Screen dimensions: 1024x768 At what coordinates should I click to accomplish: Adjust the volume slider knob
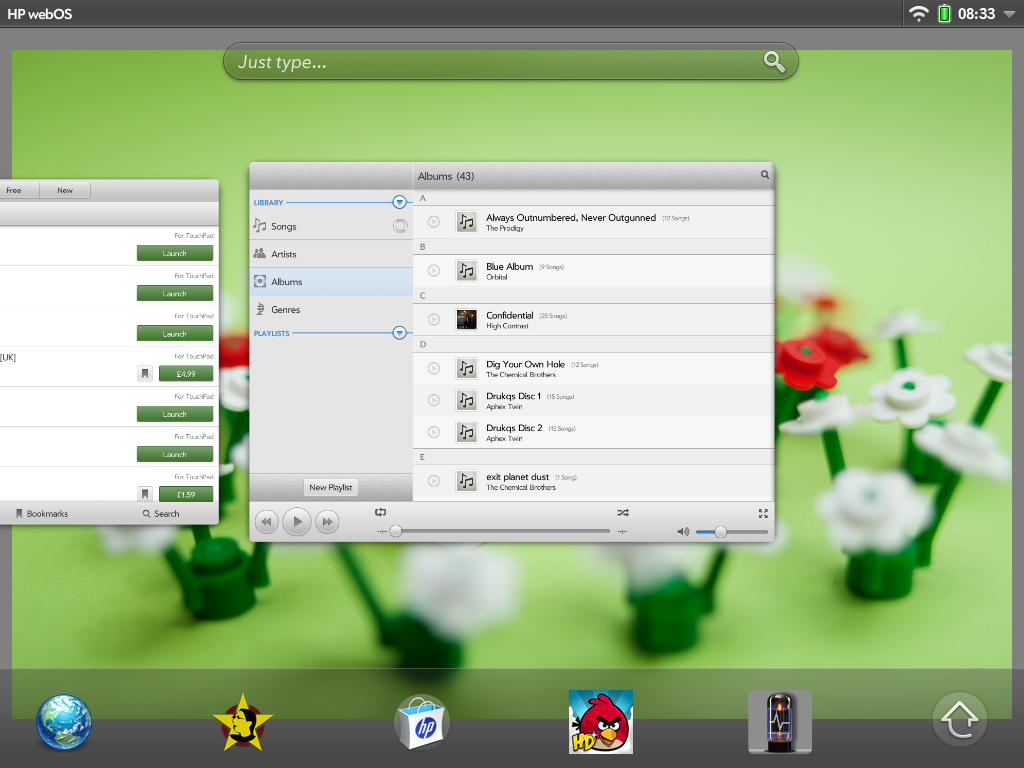point(720,532)
